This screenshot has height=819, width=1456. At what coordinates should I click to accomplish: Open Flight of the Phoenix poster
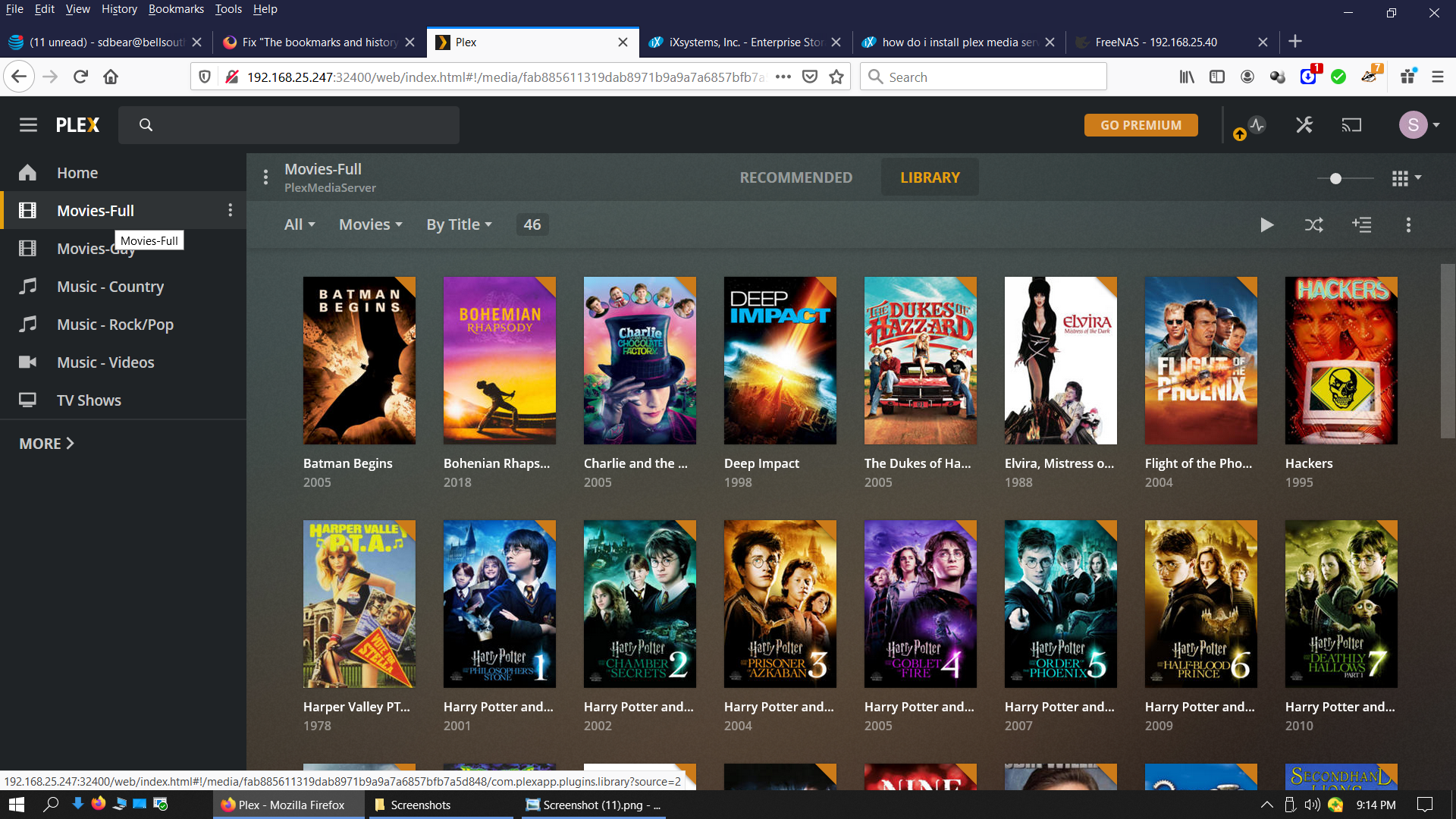(x=1201, y=360)
